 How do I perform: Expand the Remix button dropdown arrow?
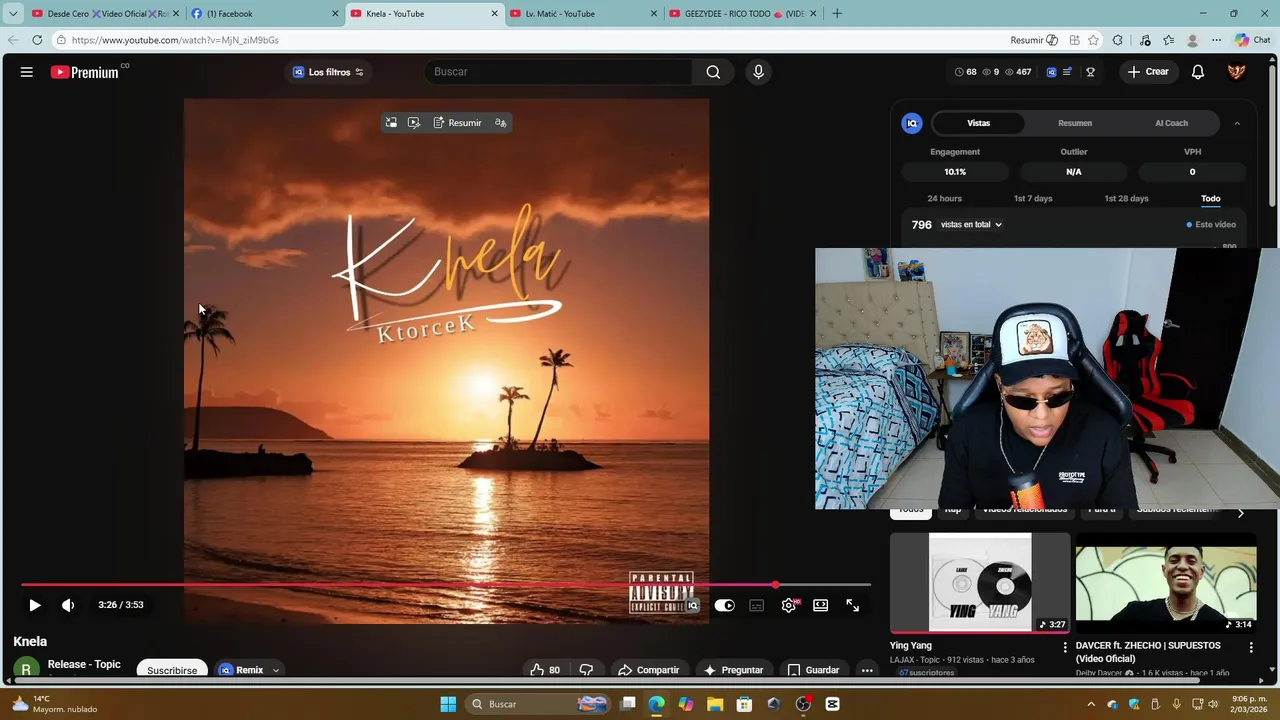coord(275,670)
